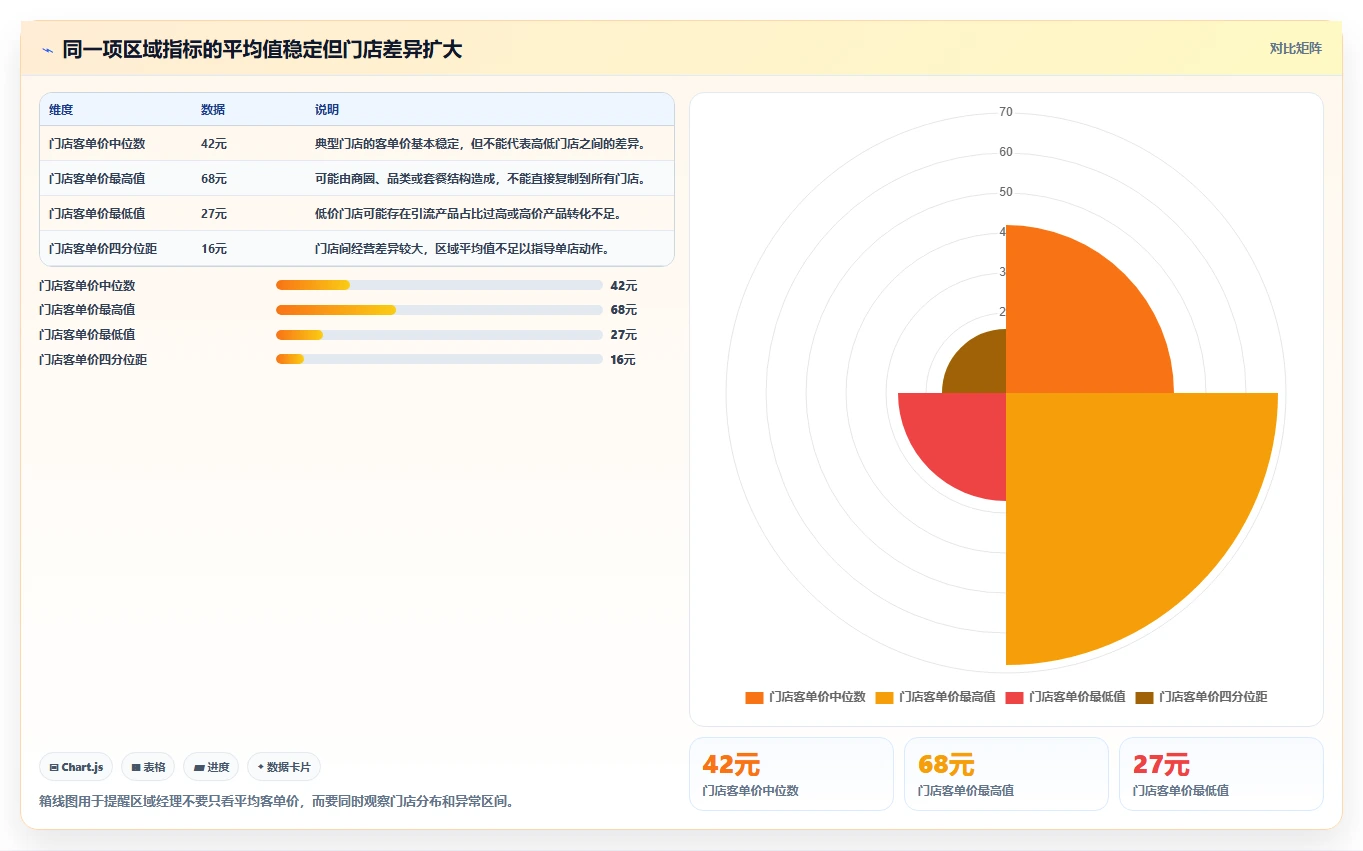Click the 42元 value in the table
Viewport: 1363px width, 851px height.
214,144
